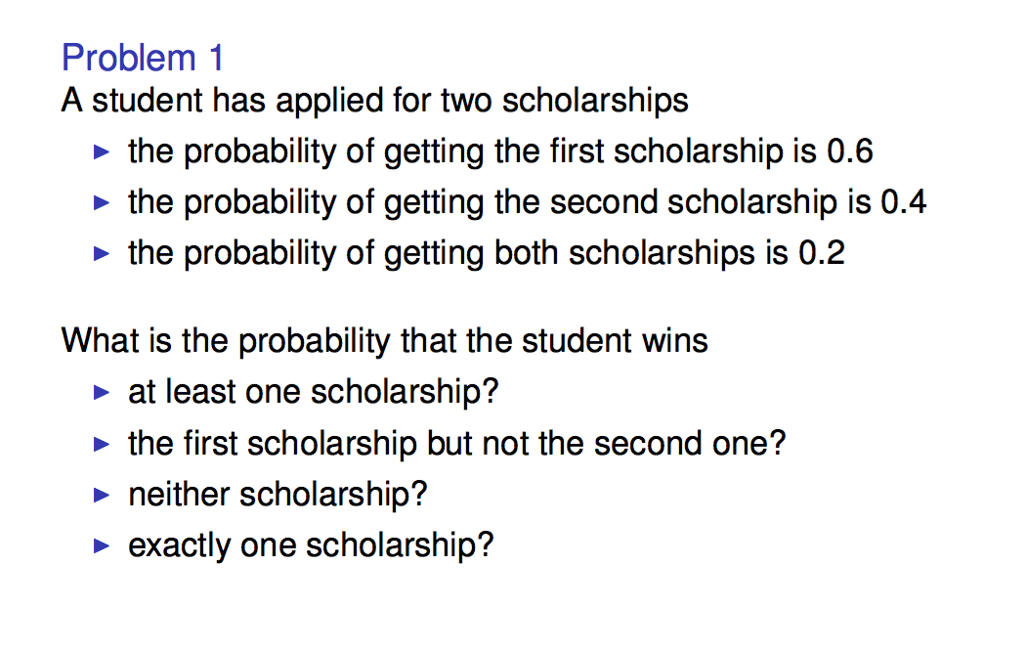This screenshot has height=653, width=1024.
Task: Click the line 'A student has applied for two scholarships'
Action: [375, 101]
